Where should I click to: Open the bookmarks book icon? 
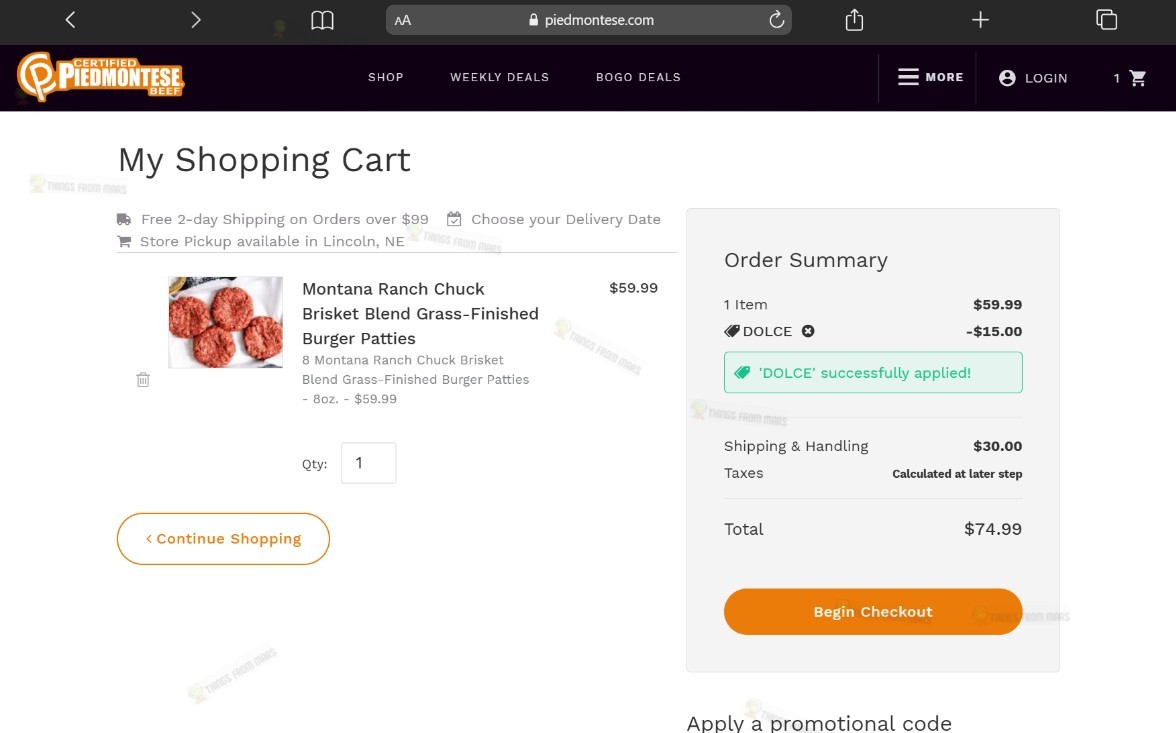[x=322, y=20]
